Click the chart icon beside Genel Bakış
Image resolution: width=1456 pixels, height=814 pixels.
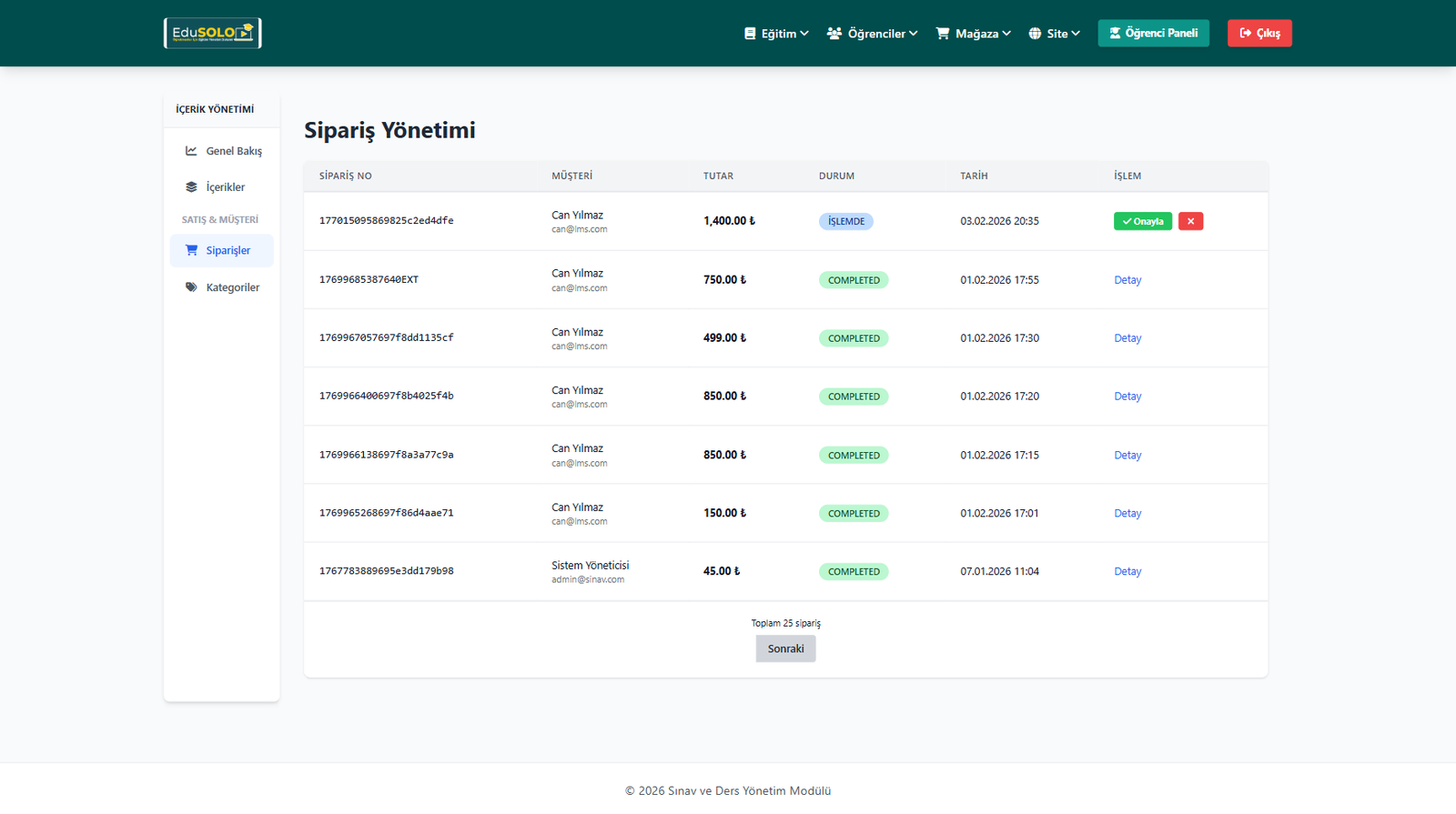point(191,151)
